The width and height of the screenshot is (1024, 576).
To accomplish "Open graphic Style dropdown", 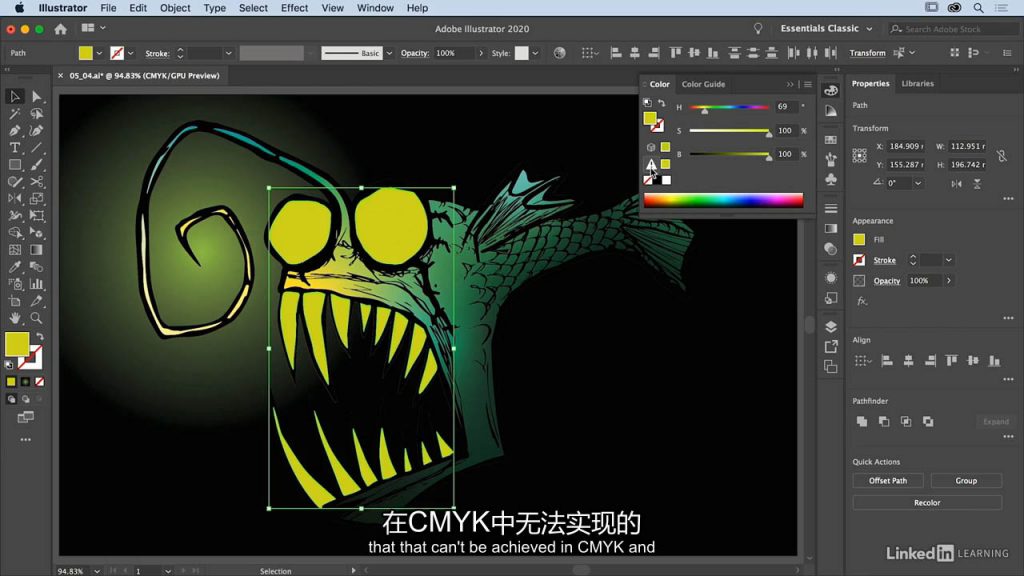I will tap(535, 54).
